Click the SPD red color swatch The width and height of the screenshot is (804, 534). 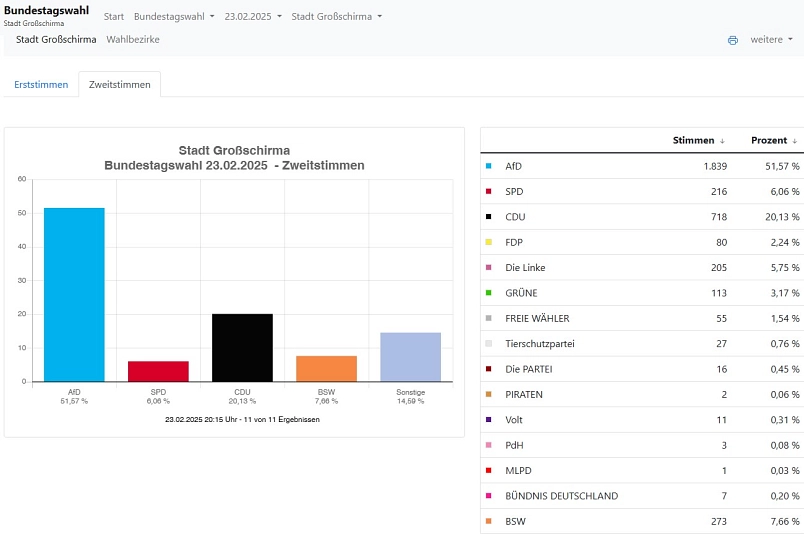pyautogui.click(x=489, y=191)
